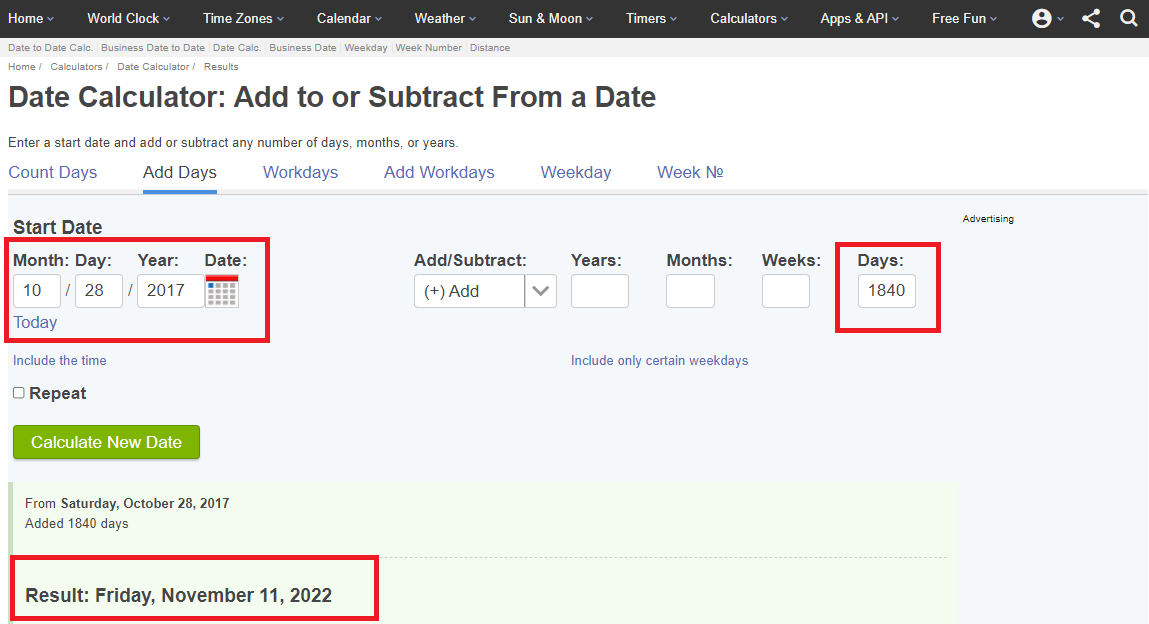The width and height of the screenshot is (1149, 624).
Task: Select the Result: Friday, November 11, 2022 text
Action: (179, 595)
